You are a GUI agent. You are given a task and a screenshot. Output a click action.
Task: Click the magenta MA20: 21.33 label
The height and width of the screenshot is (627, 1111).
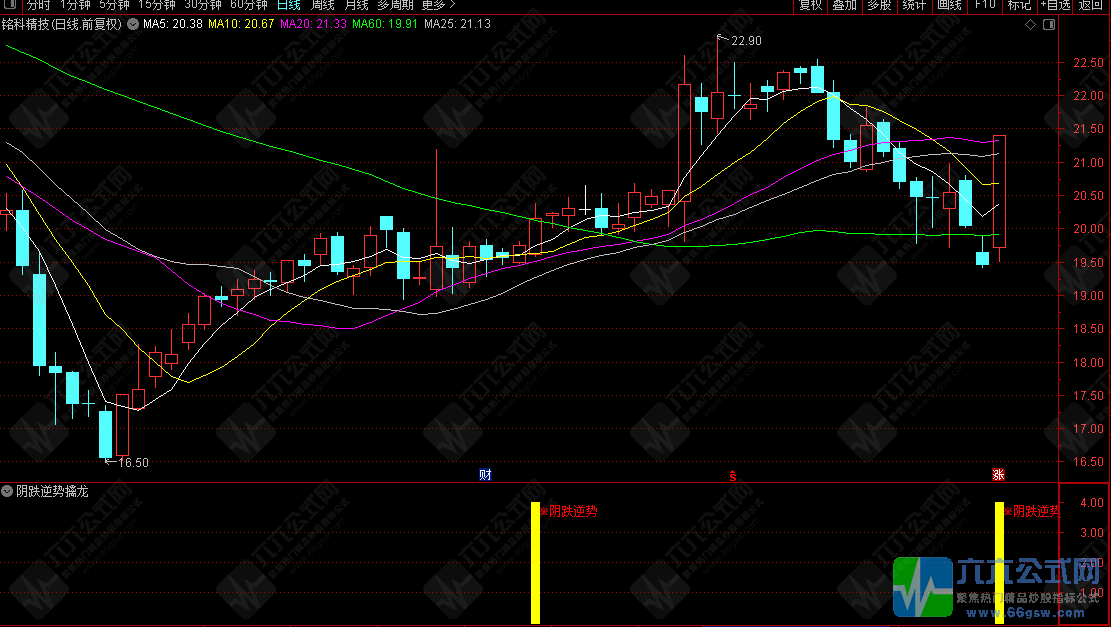pyautogui.click(x=313, y=24)
